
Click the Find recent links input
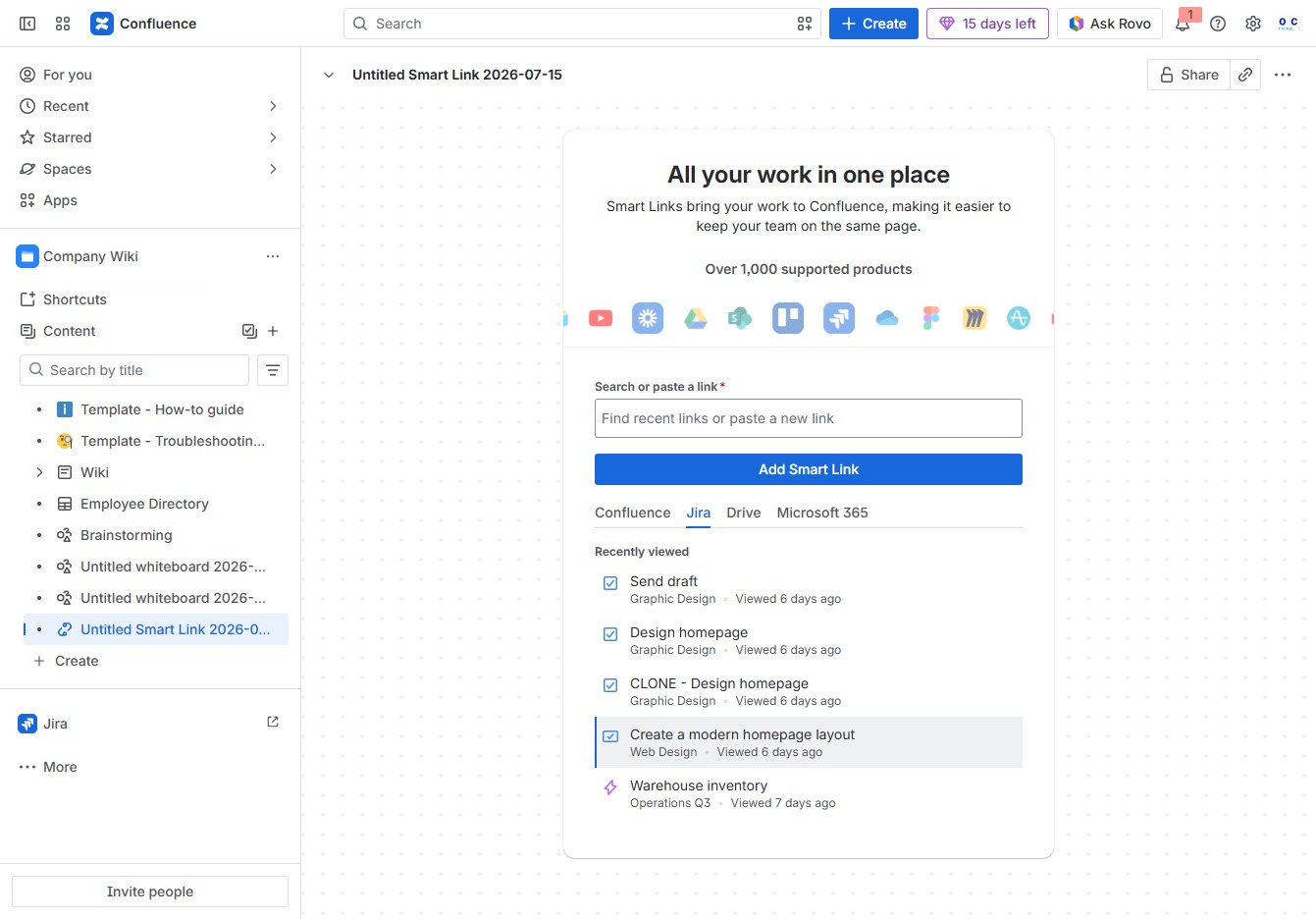pyautogui.click(x=809, y=418)
